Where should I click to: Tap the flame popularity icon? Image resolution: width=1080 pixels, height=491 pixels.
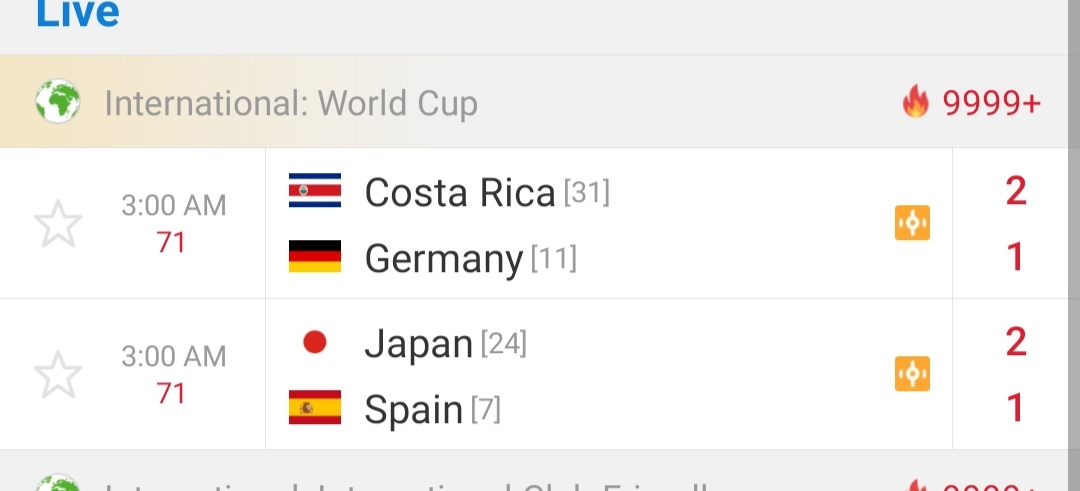pos(915,102)
